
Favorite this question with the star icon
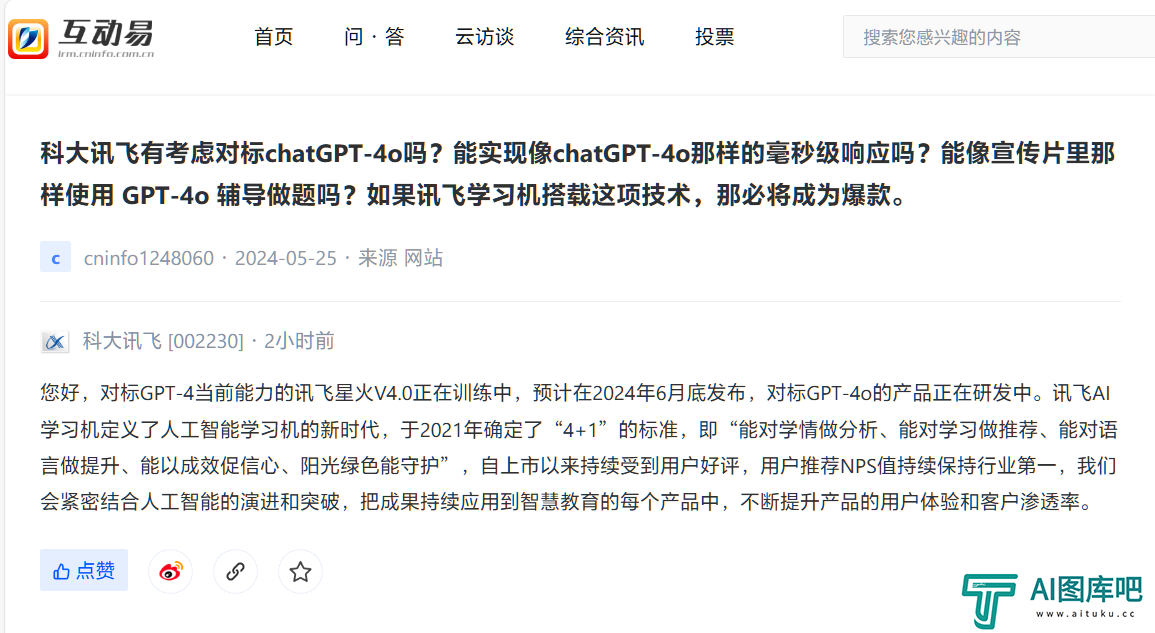pyautogui.click(x=300, y=571)
